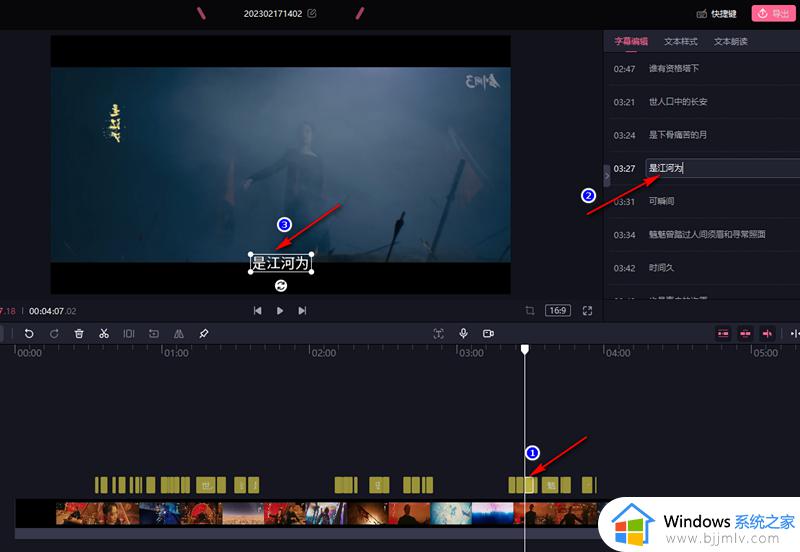The image size is (800, 552).
Task: Click the pink 导出 export button
Action: pyautogui.click(x=773, y=13)
